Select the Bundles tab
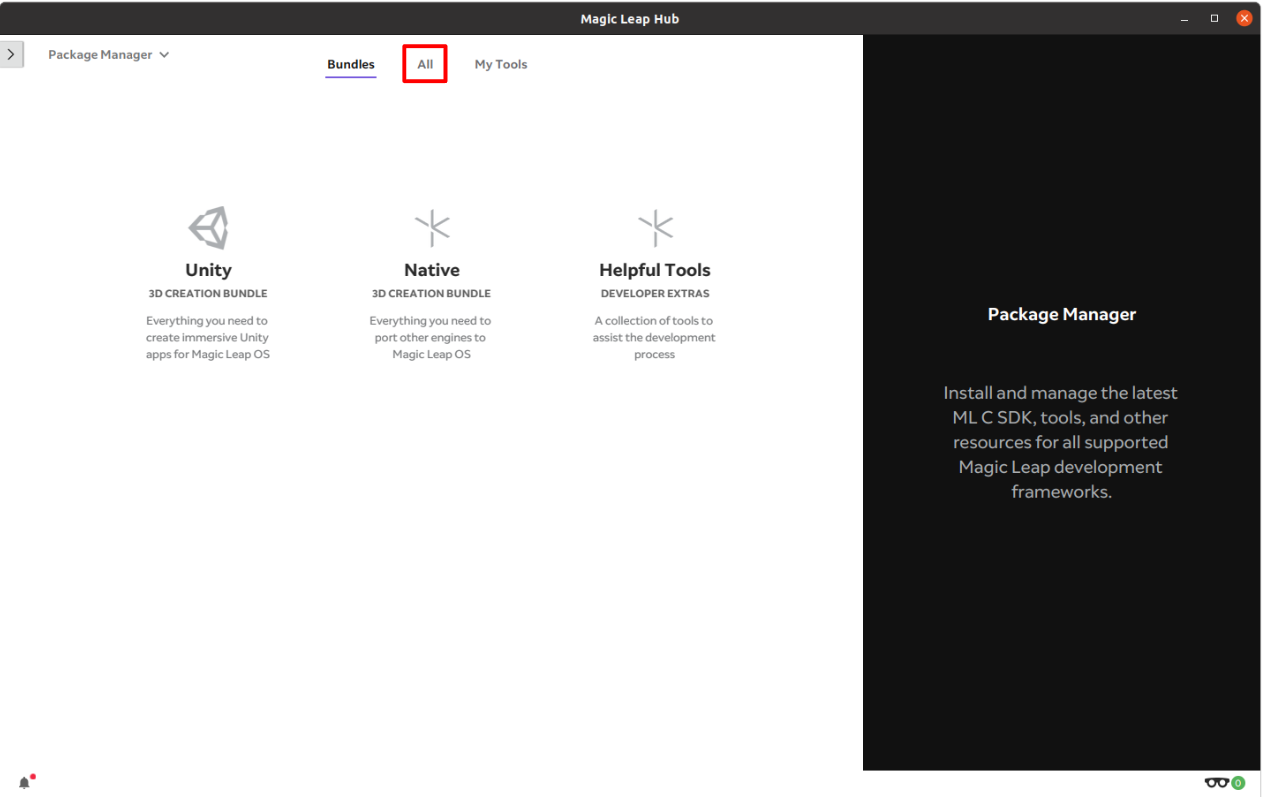The height and width of the screenshot is (797, 1262). point(350,63)
